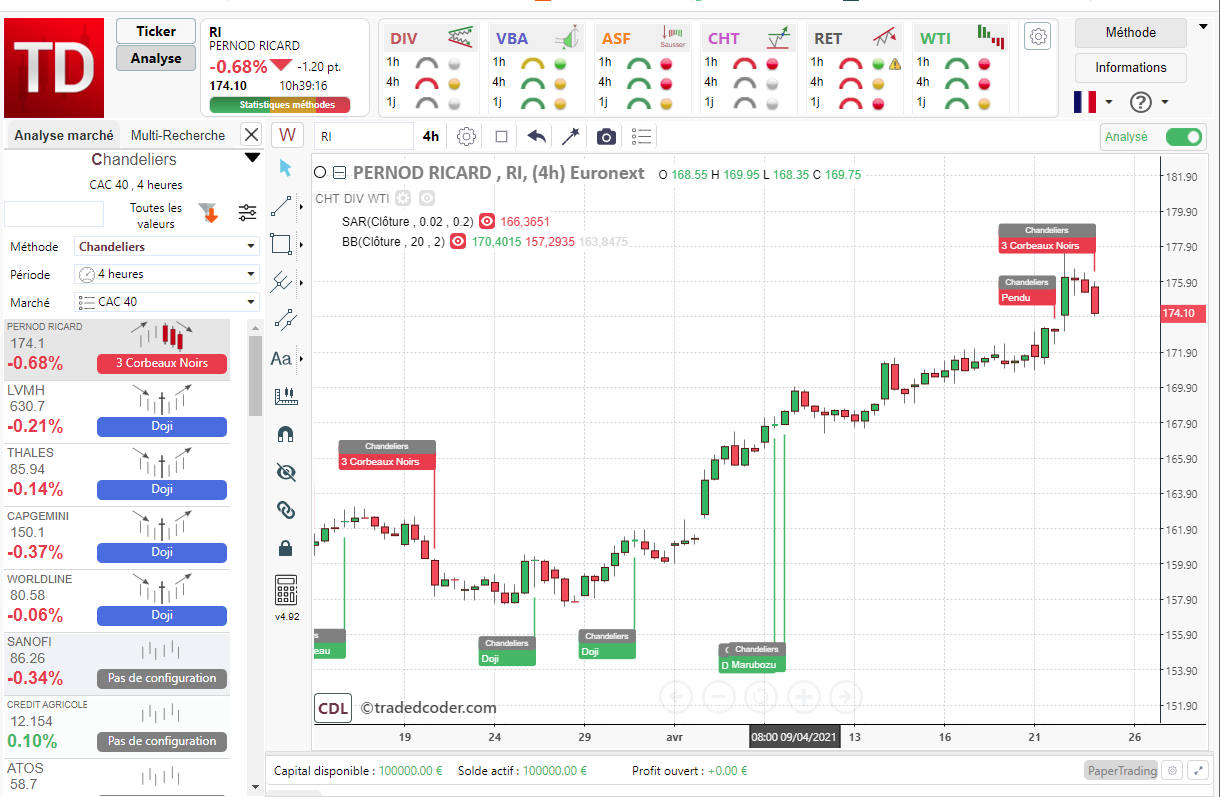1220x797 pixels.
Task: Click the empty search field above Méthode
Action: (x=54, y=213)
